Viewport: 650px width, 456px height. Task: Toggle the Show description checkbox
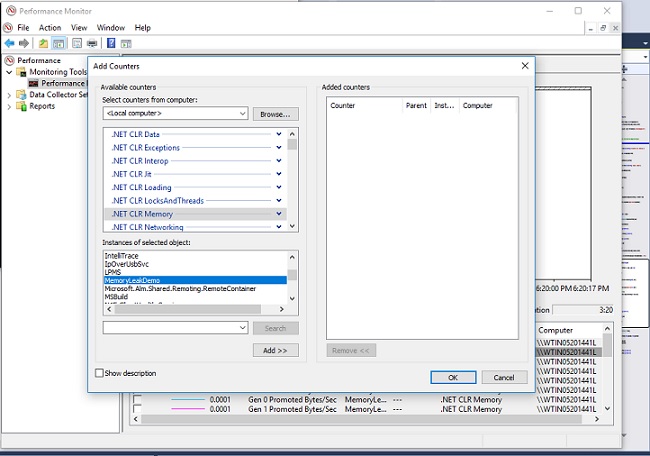coord(99,373)
